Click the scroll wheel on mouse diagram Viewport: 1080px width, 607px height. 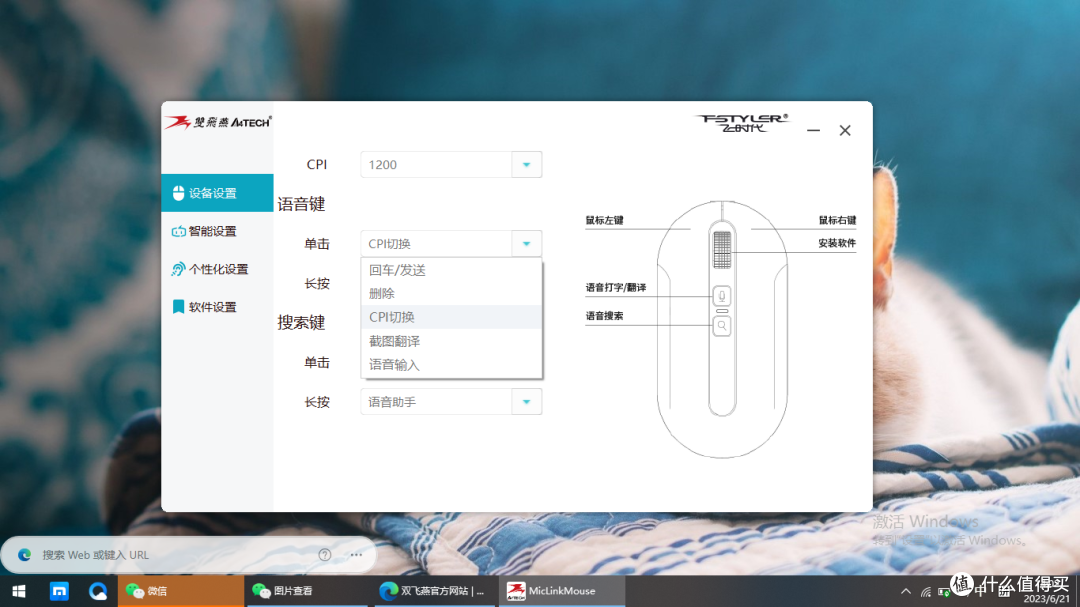coord(722,249)
